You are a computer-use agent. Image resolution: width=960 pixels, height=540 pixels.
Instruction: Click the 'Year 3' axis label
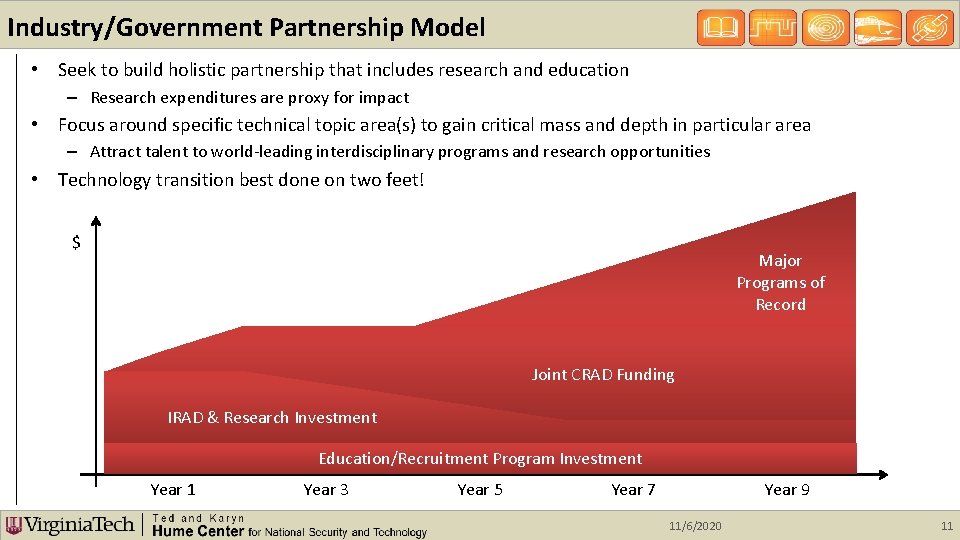(x=326, y=490)
